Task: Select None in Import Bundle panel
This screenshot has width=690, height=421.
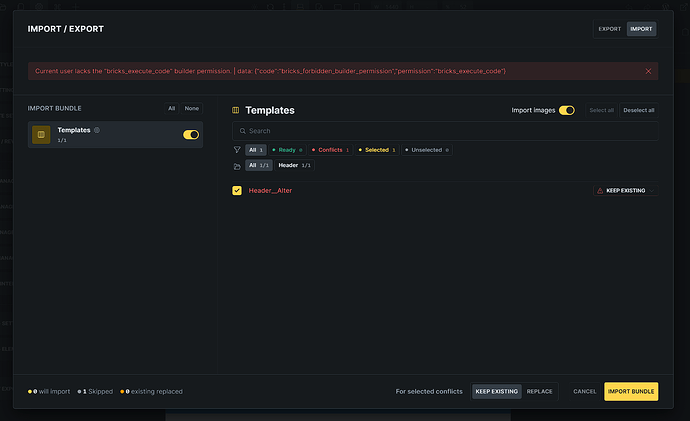Action: point(191,108)
